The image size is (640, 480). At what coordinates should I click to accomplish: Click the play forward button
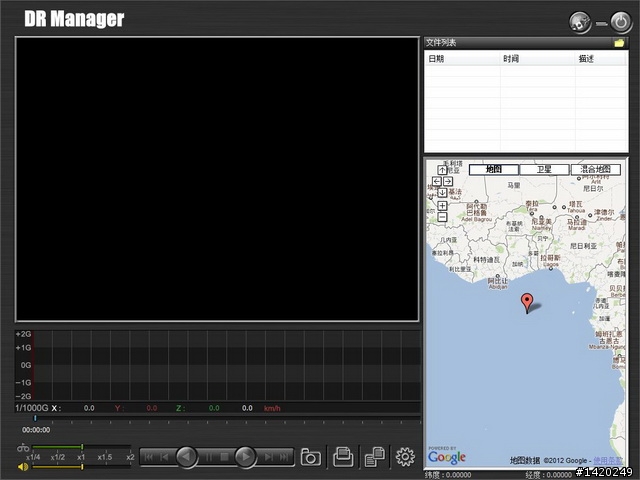click(x=245, y=456)
